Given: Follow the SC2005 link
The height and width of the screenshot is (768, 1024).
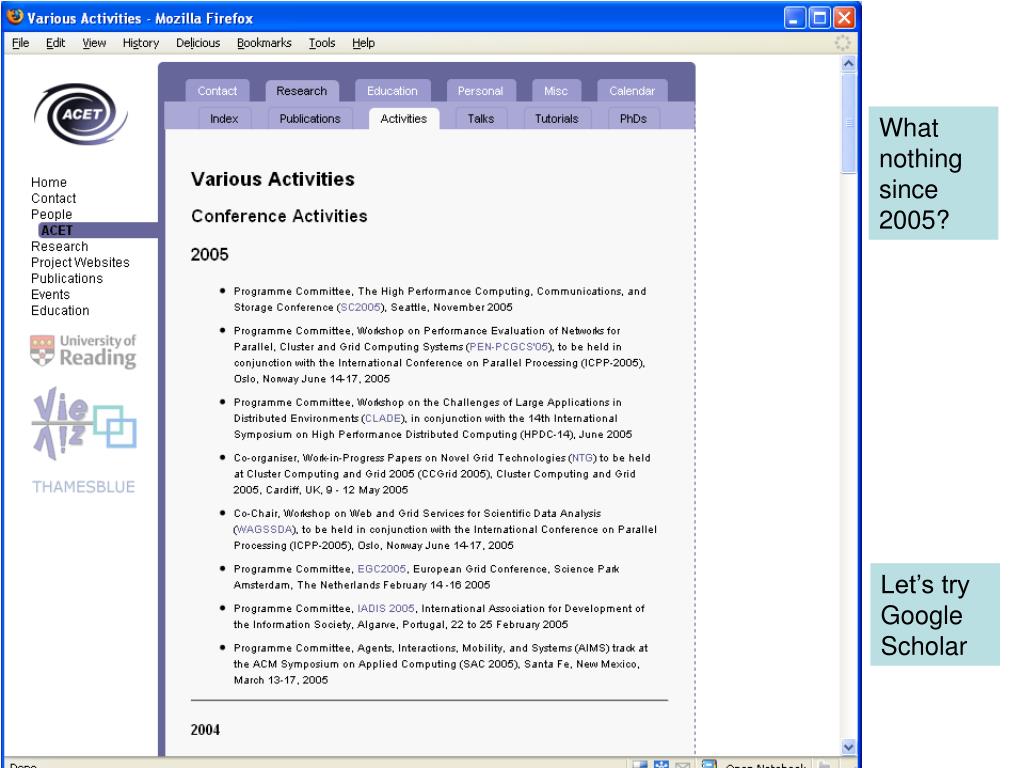Looking at the screenshot, I should [360, 307].
